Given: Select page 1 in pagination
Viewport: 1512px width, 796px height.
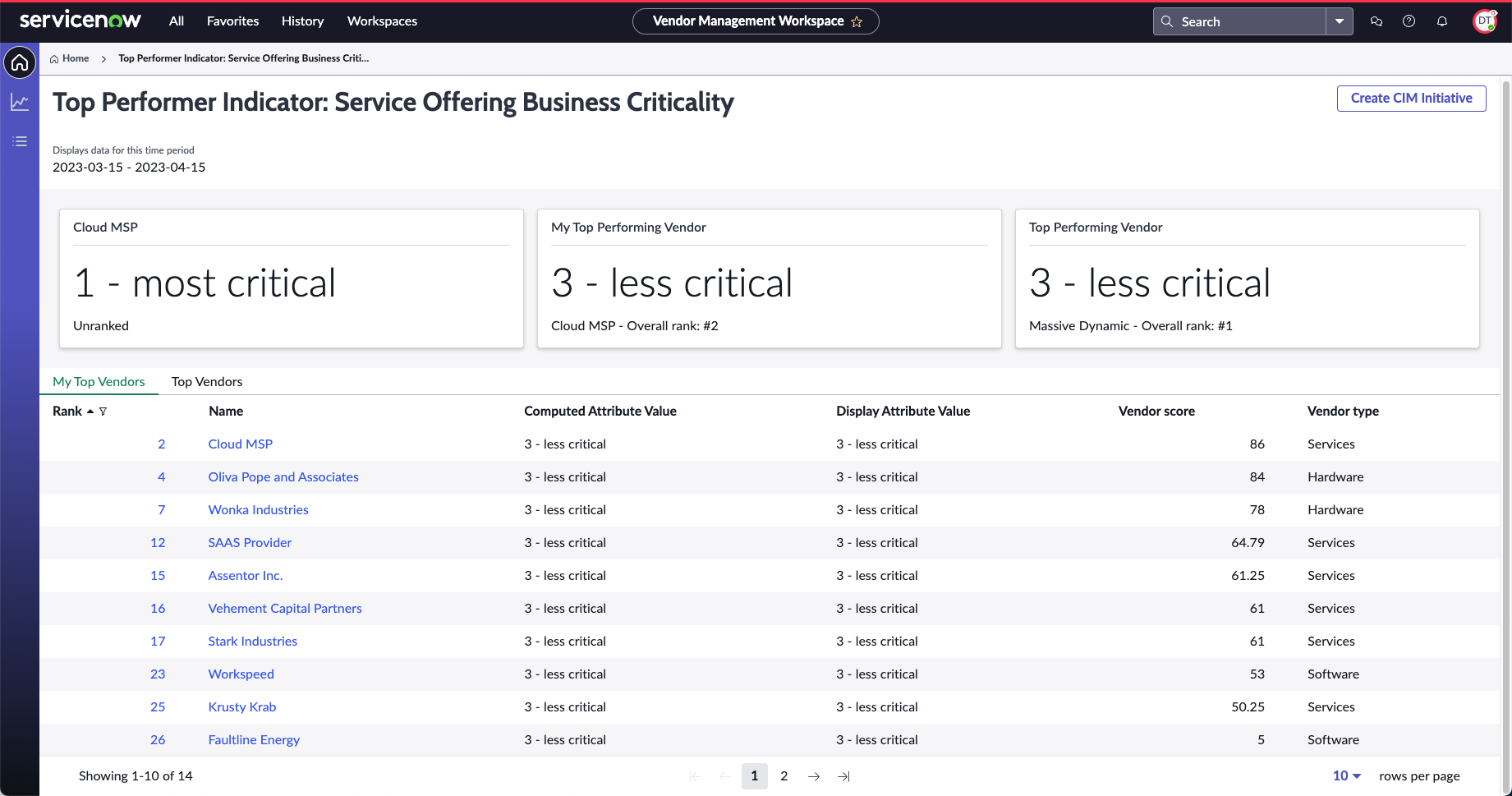Looking at the screenshot, I should pyautogui.click(x=755, y=776).
